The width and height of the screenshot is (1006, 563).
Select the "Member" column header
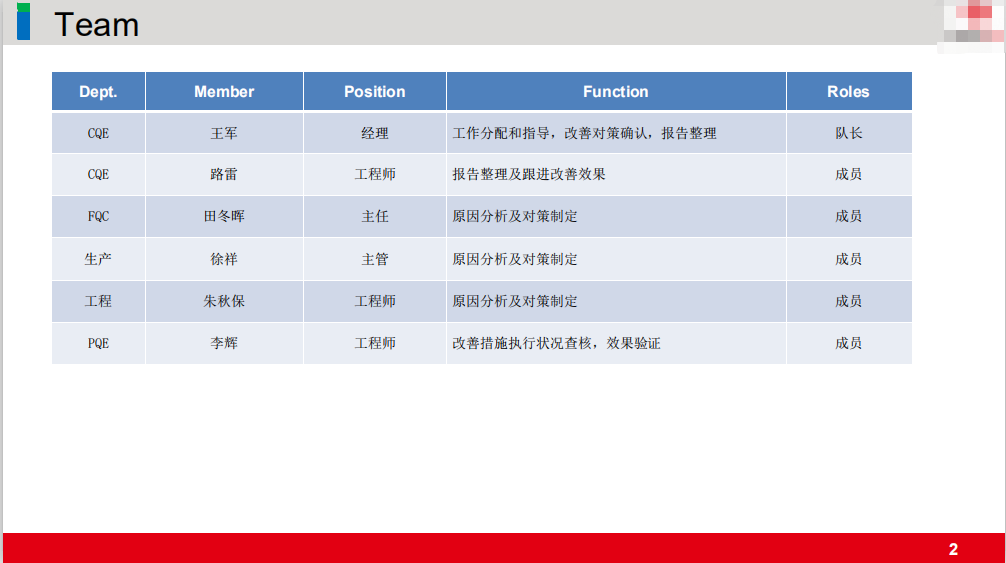(225, 92)
